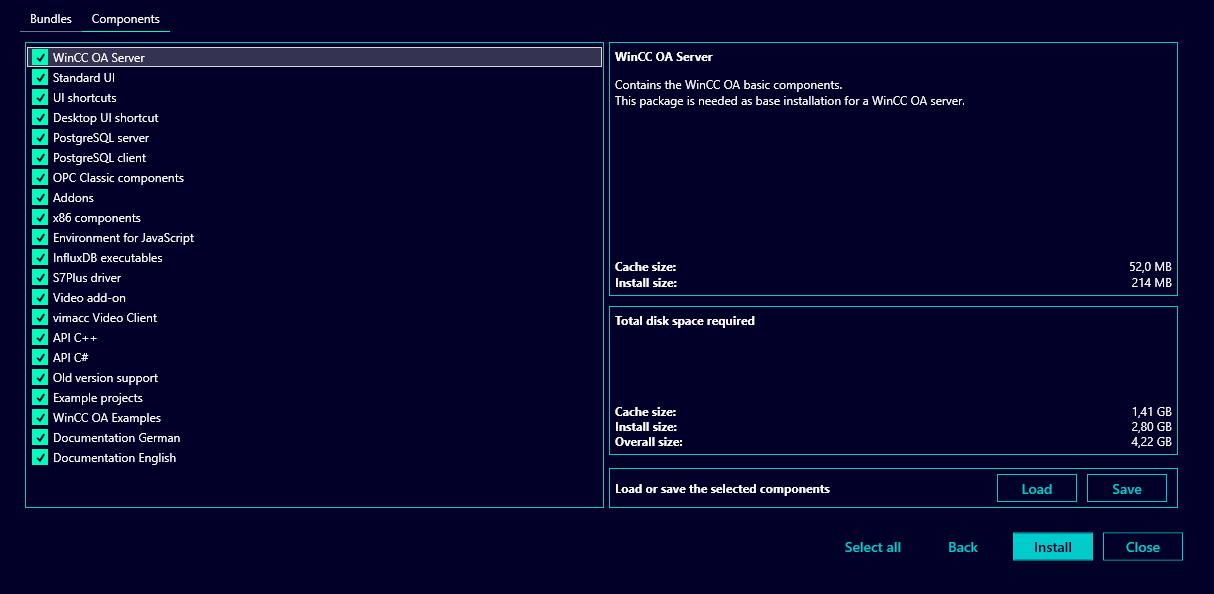Toggle the vimacc Video Client checkbox
The height and width of the screenshot is (594, 1214).
tap(40, 318)
